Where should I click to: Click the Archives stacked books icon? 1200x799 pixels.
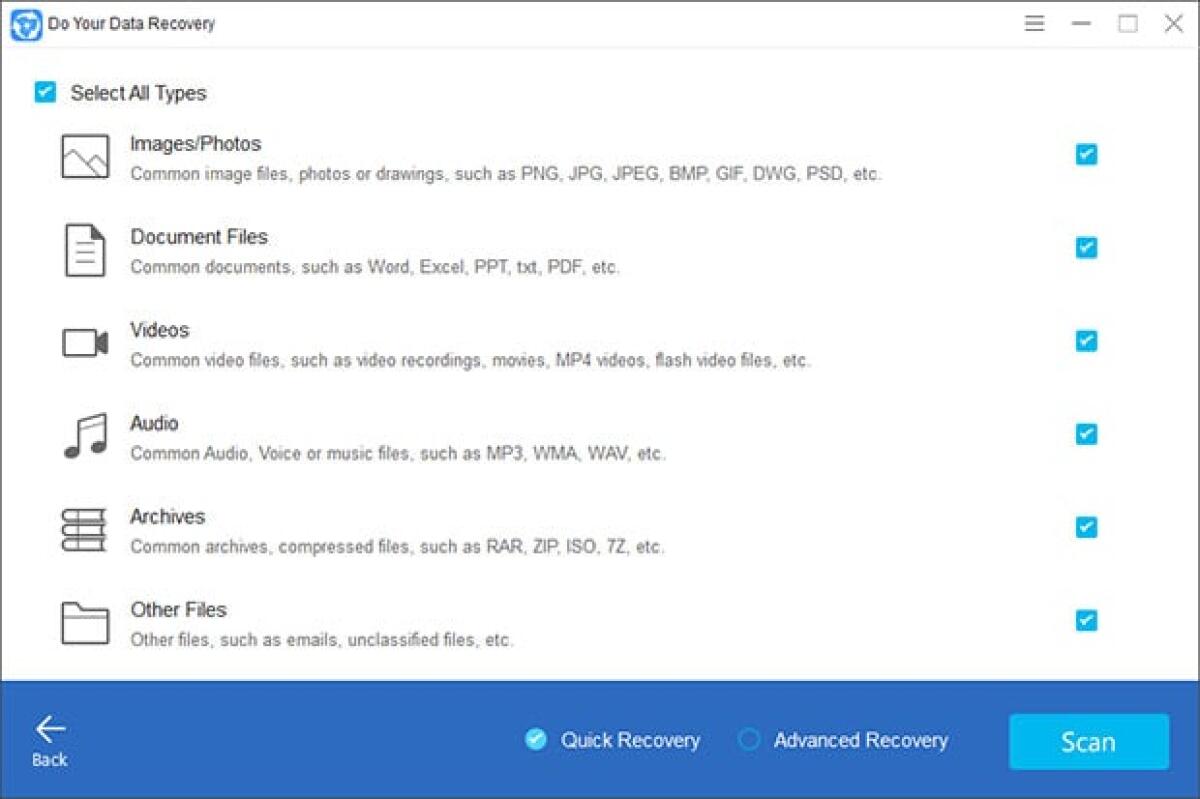(x=84, y=528)
